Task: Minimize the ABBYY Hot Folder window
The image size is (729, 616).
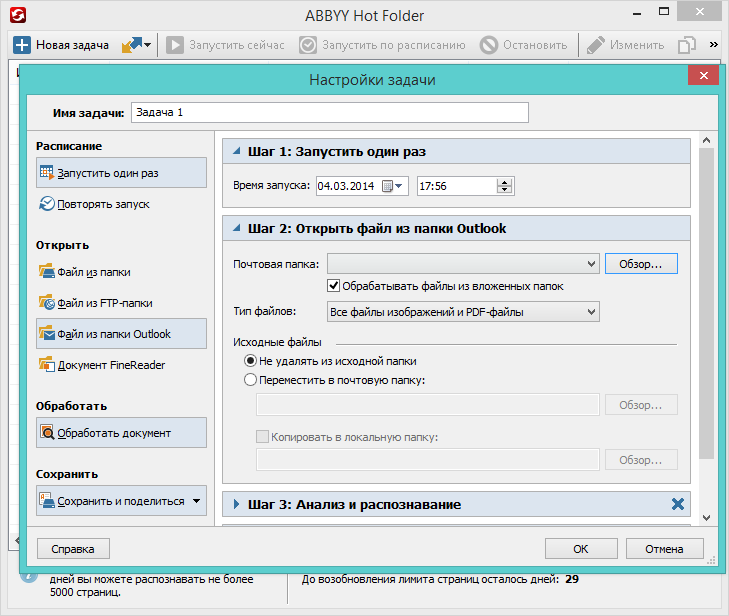Action: [637, 13]
